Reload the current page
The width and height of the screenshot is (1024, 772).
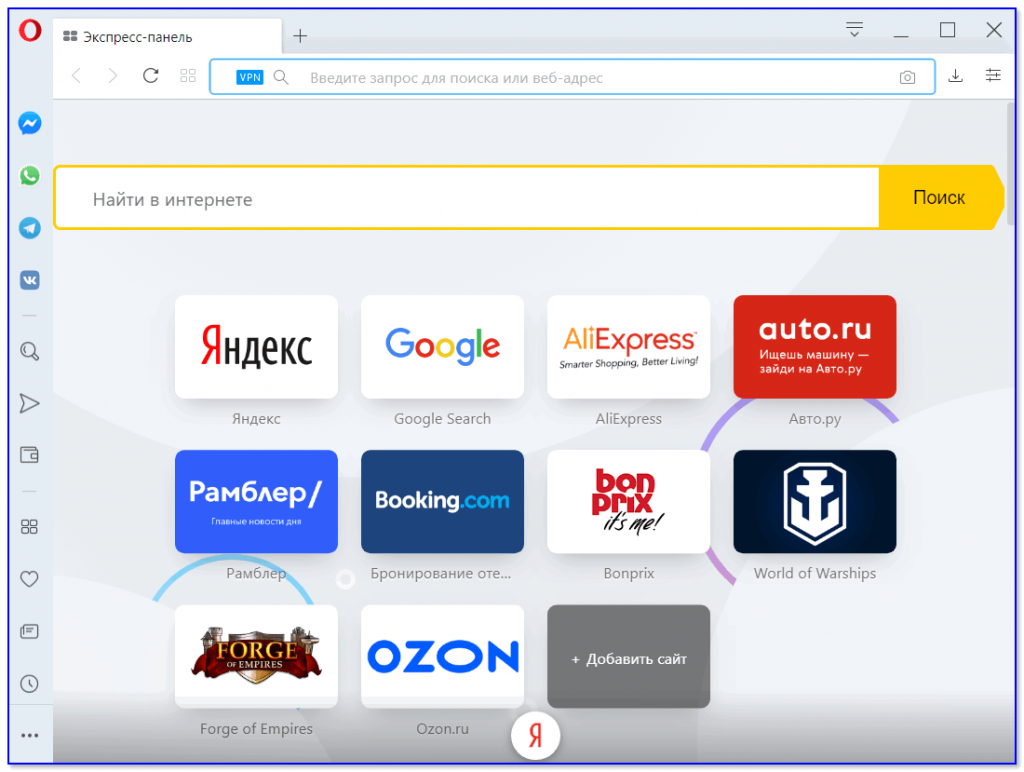pyautogui.click(x=151, y=76)
